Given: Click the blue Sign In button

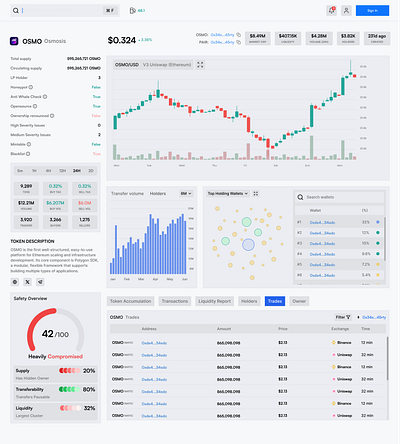Looking at the screenshot, I should [372, 11].
